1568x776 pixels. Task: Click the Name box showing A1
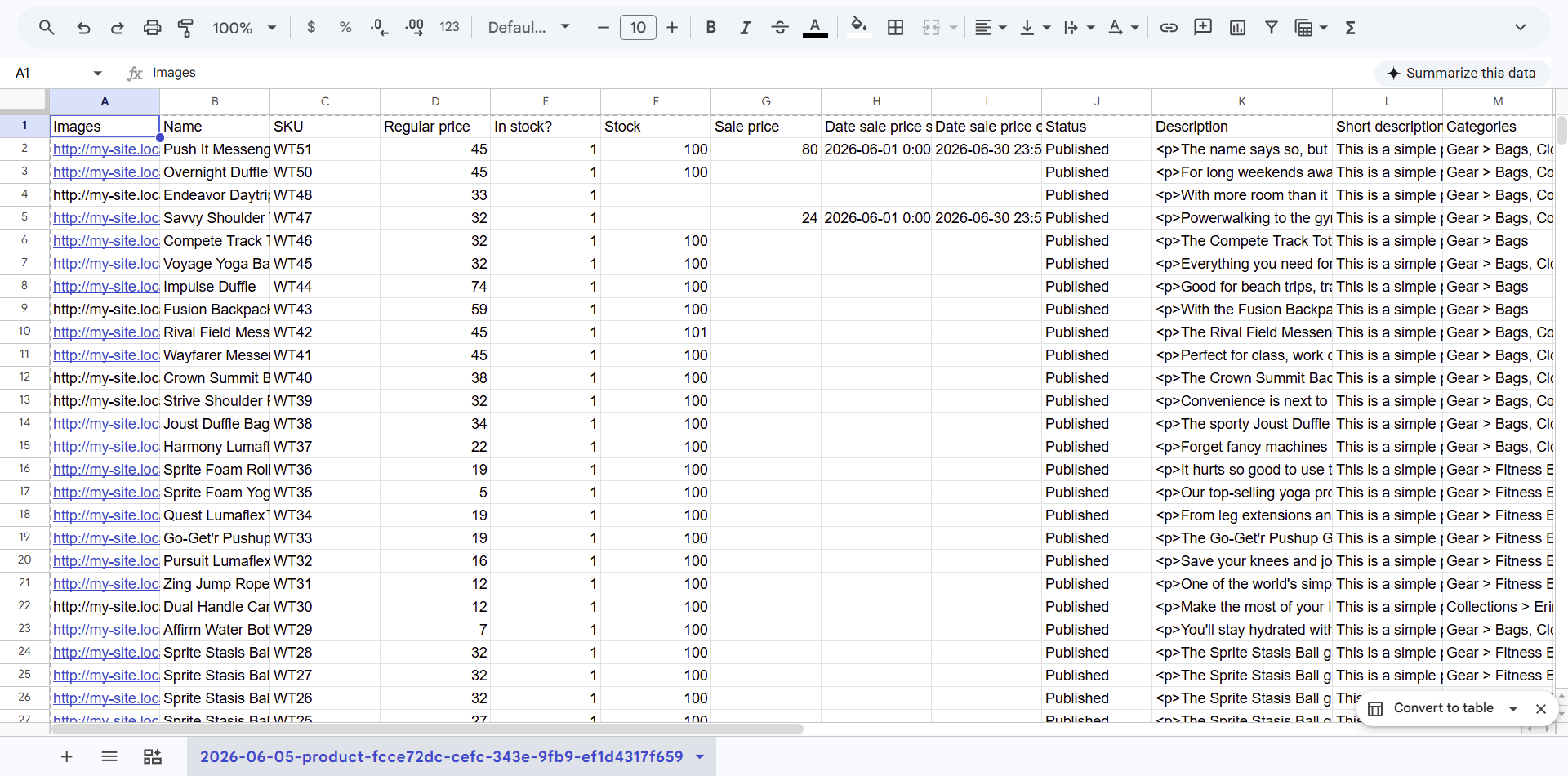[x=51, y=73]
